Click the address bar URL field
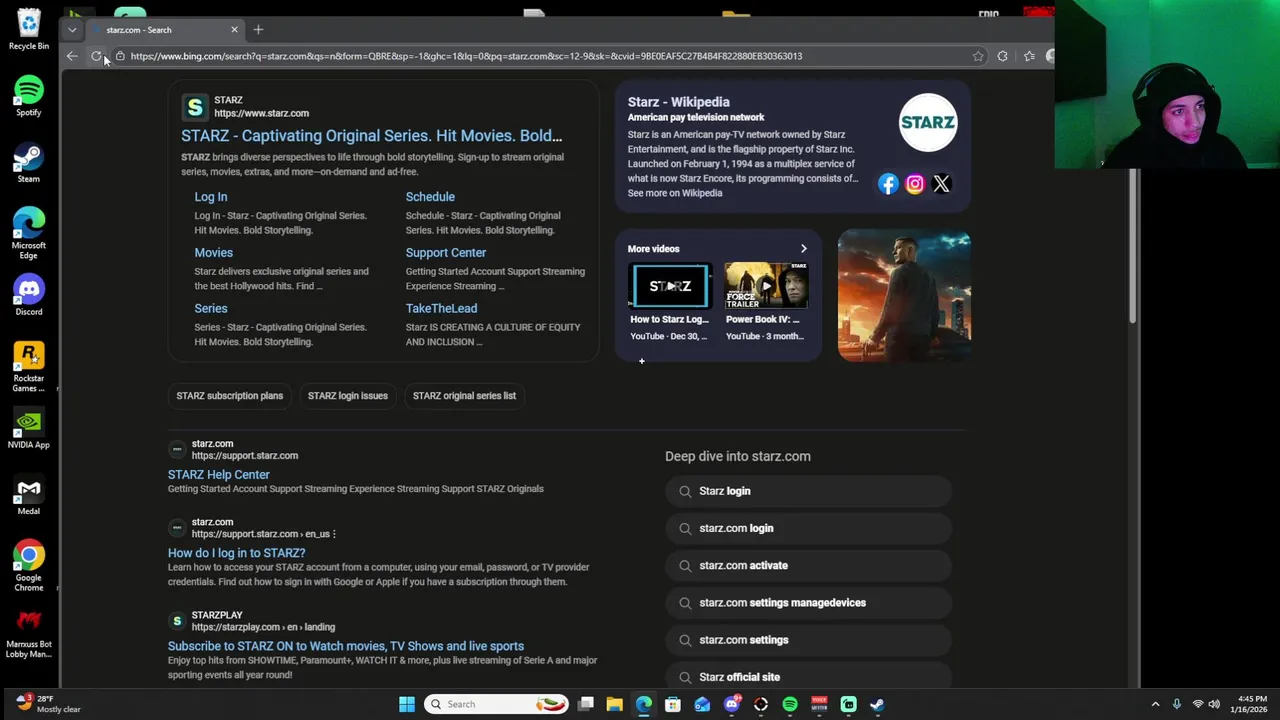Image resolution: width=1280 pixels, height=720 pixels. point(540,56)
